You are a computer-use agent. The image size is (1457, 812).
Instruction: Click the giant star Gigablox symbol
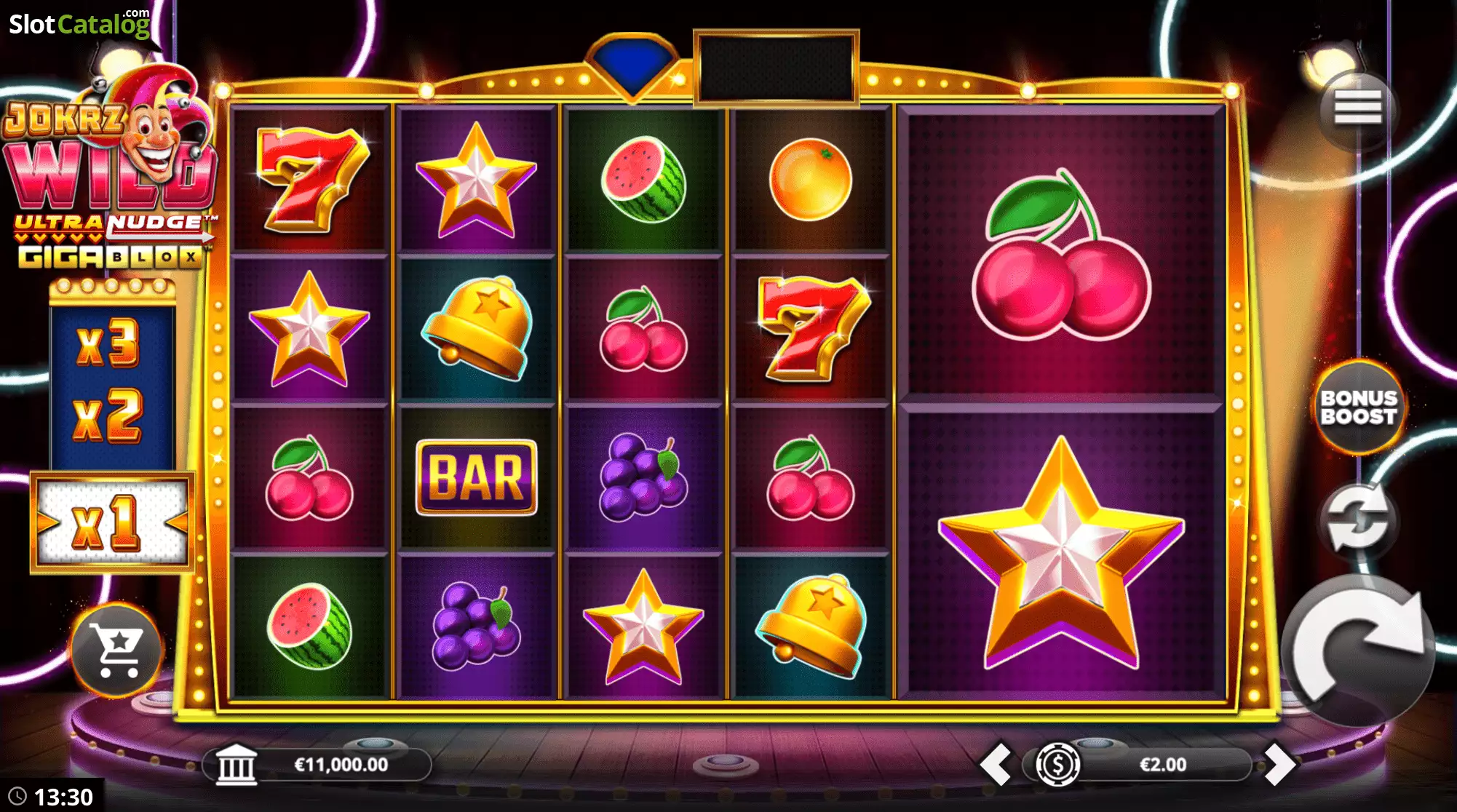(x=1062, y=554)
